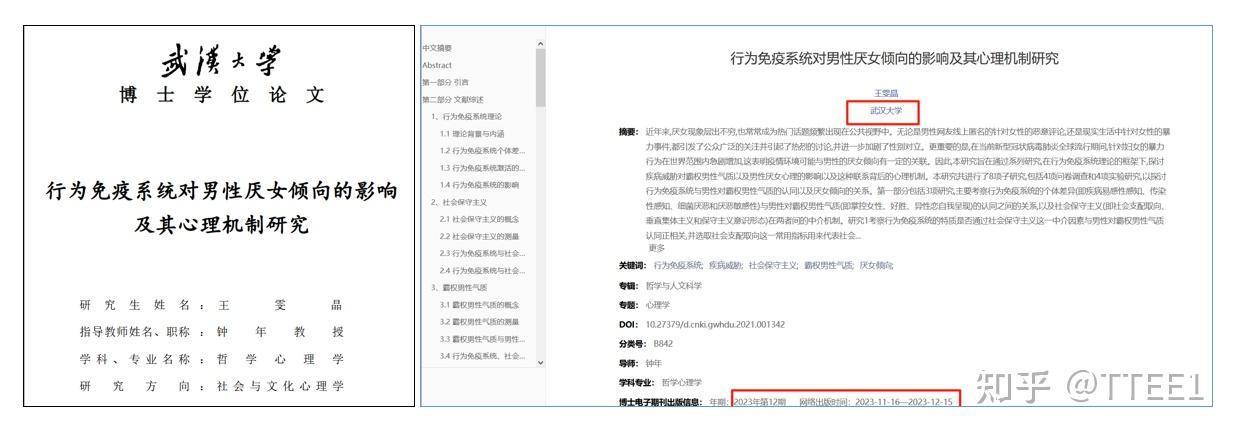
Task: Click the thesis title on the cover page
Action: (x=222, y=207)
